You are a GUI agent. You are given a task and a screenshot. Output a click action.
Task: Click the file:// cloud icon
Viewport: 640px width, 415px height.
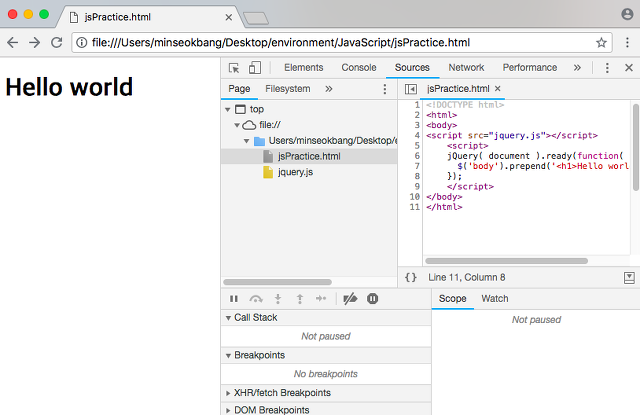point(249,125)
